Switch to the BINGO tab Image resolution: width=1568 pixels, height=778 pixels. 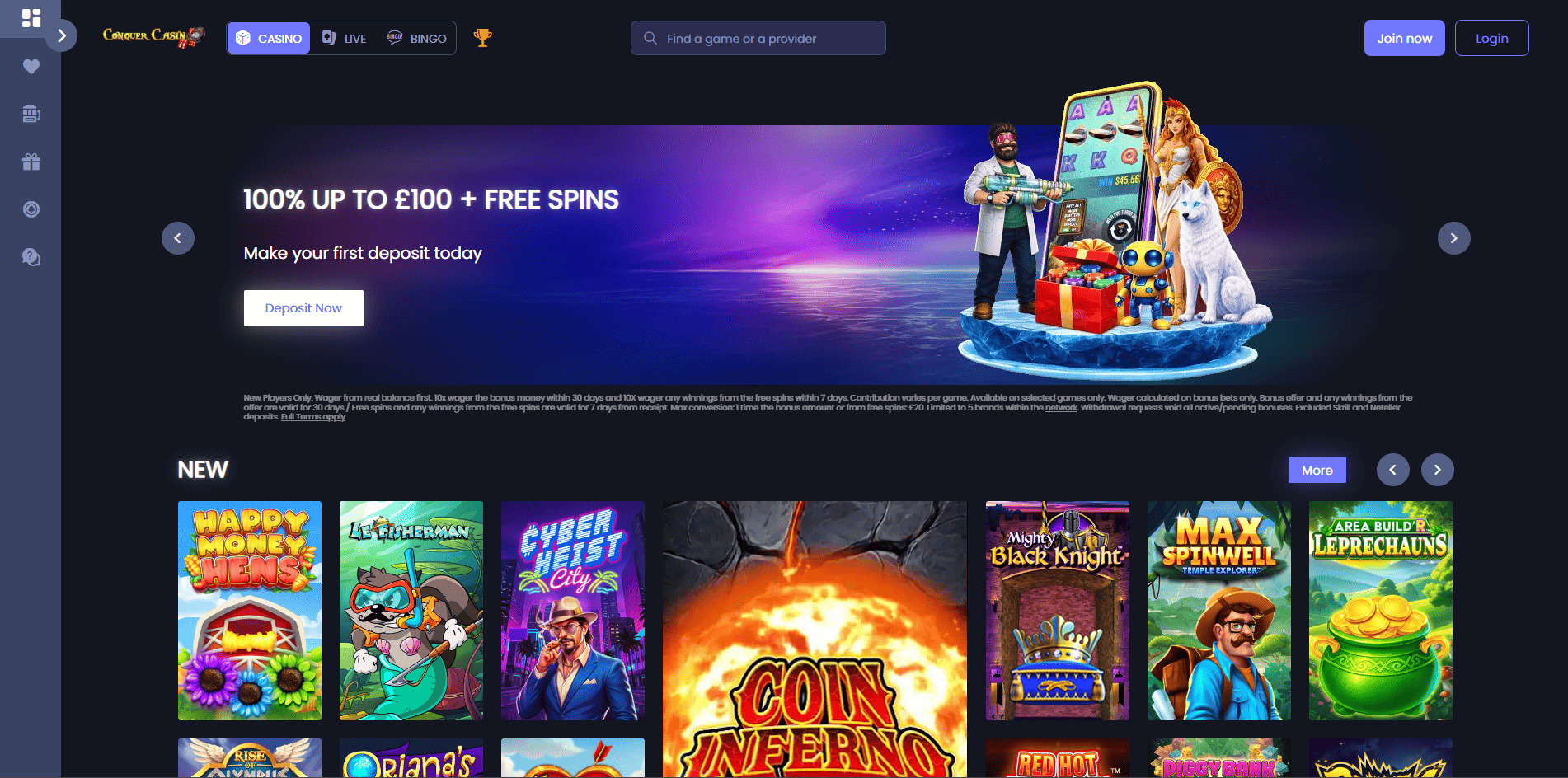click(416, 38)
